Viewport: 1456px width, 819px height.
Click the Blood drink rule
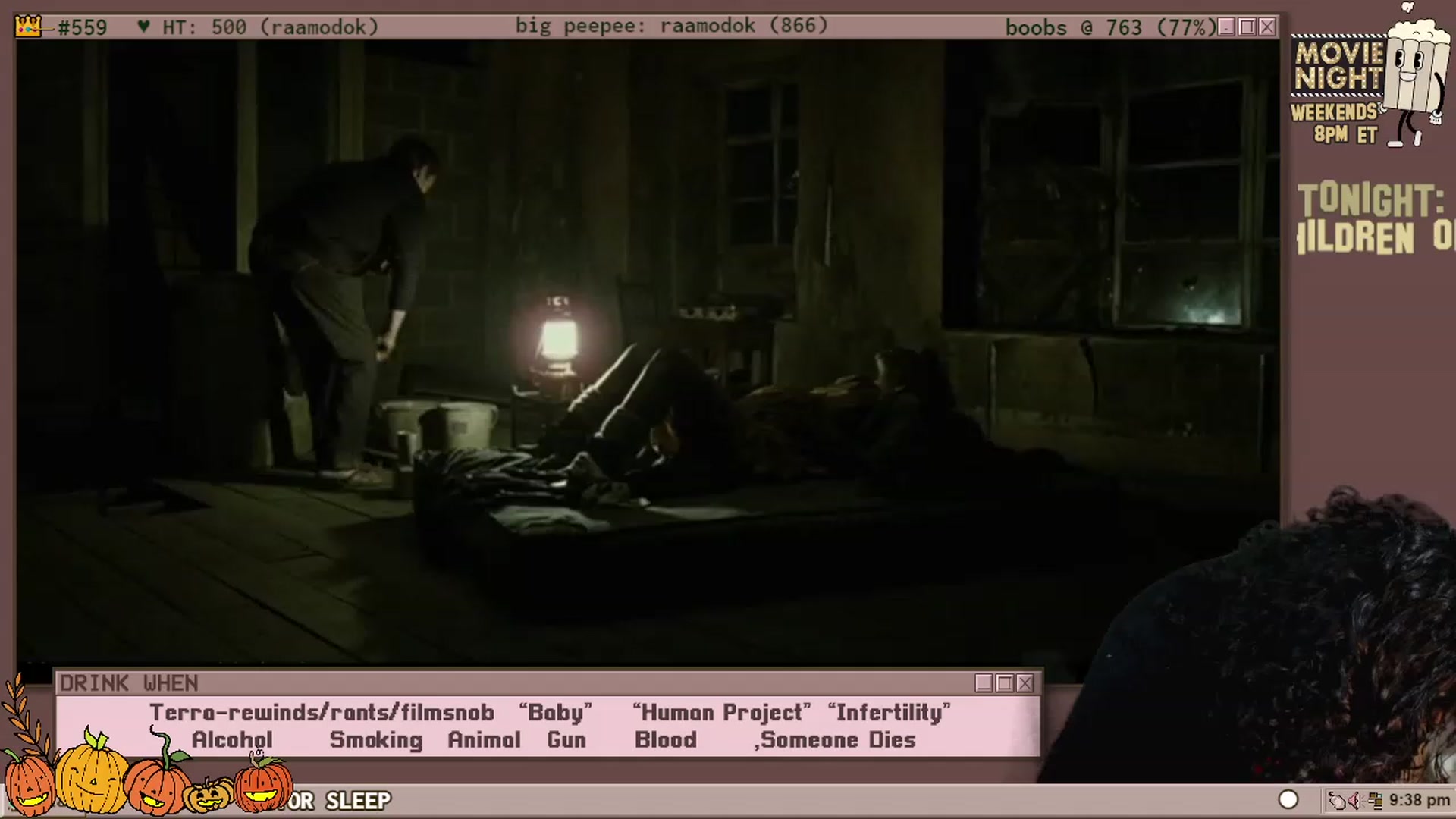[666, 740]
